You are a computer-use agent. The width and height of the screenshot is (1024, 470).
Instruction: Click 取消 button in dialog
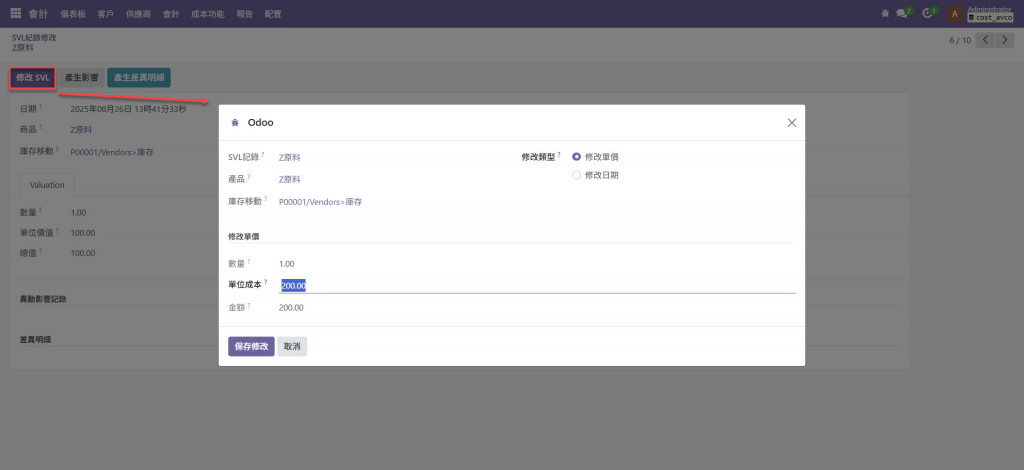tap(292, 346)
